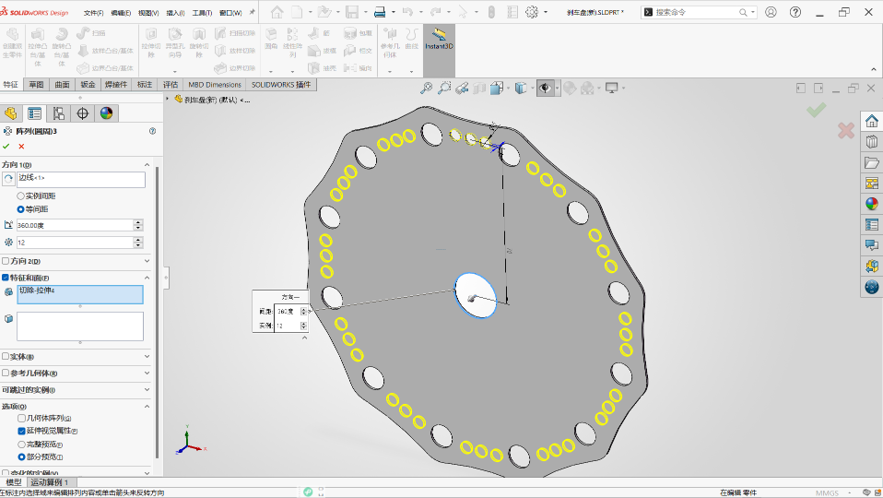
Task: Click the Print icon in the top toolbar
Action: pos(380,12)
